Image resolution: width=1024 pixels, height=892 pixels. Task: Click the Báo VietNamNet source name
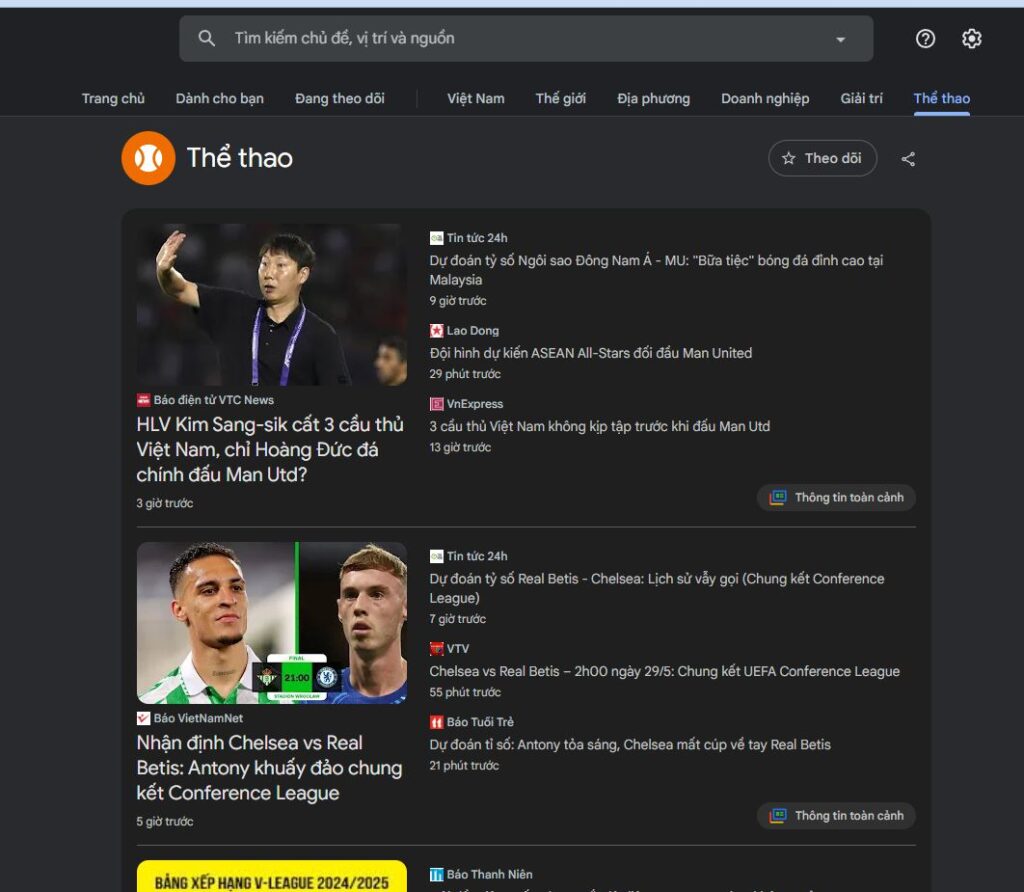(198, 718)
